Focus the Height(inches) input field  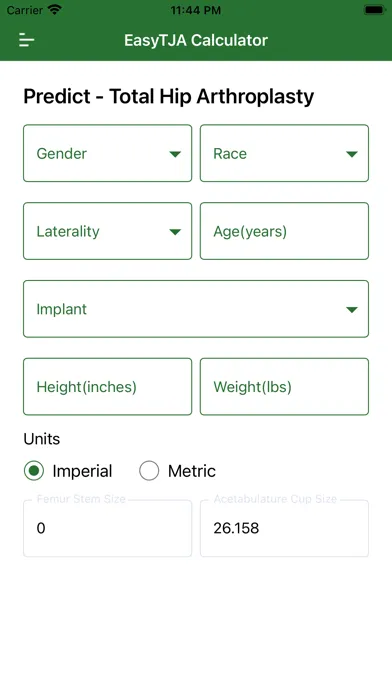(x=107, y=387)
